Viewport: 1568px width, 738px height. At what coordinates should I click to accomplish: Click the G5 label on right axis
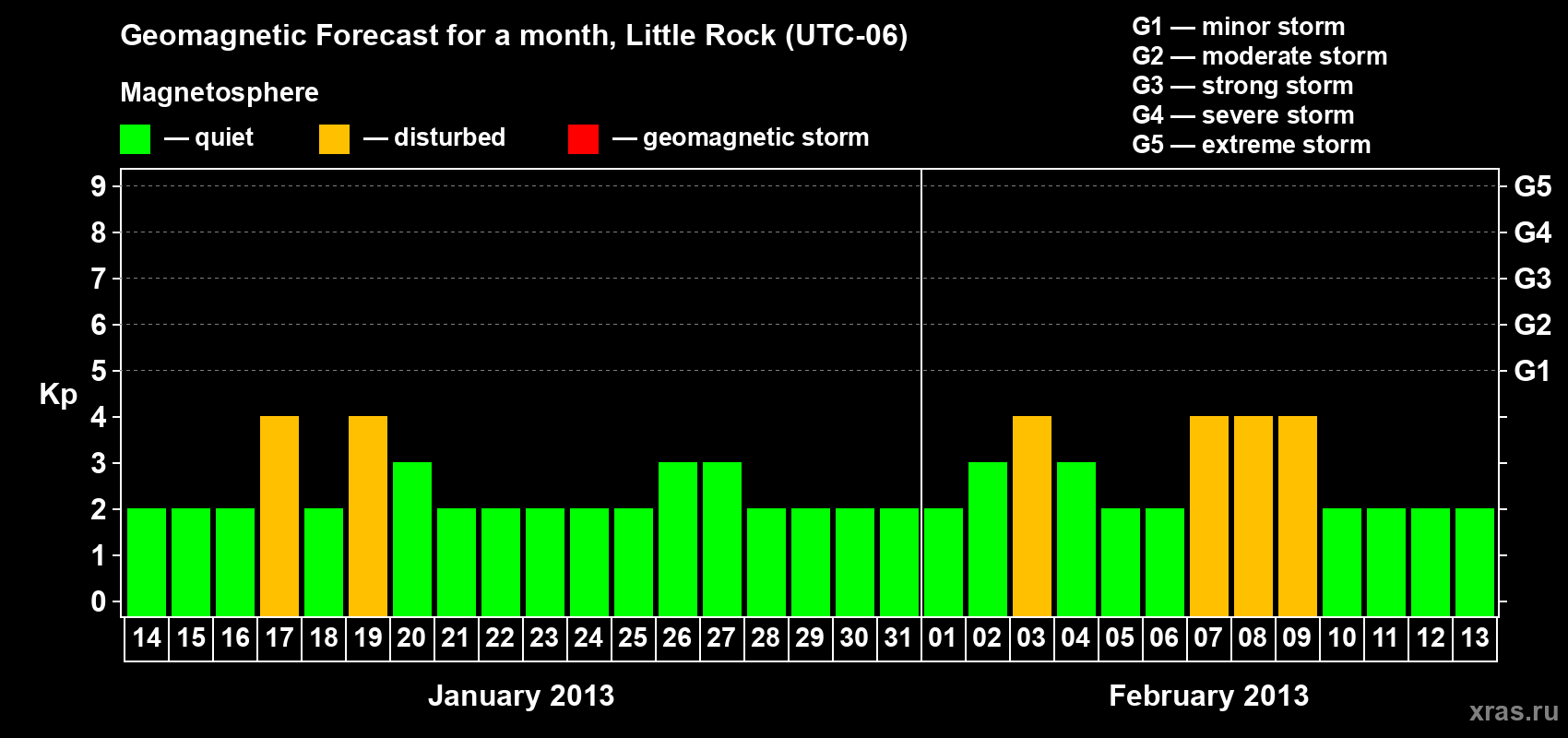coord(1533,186)
